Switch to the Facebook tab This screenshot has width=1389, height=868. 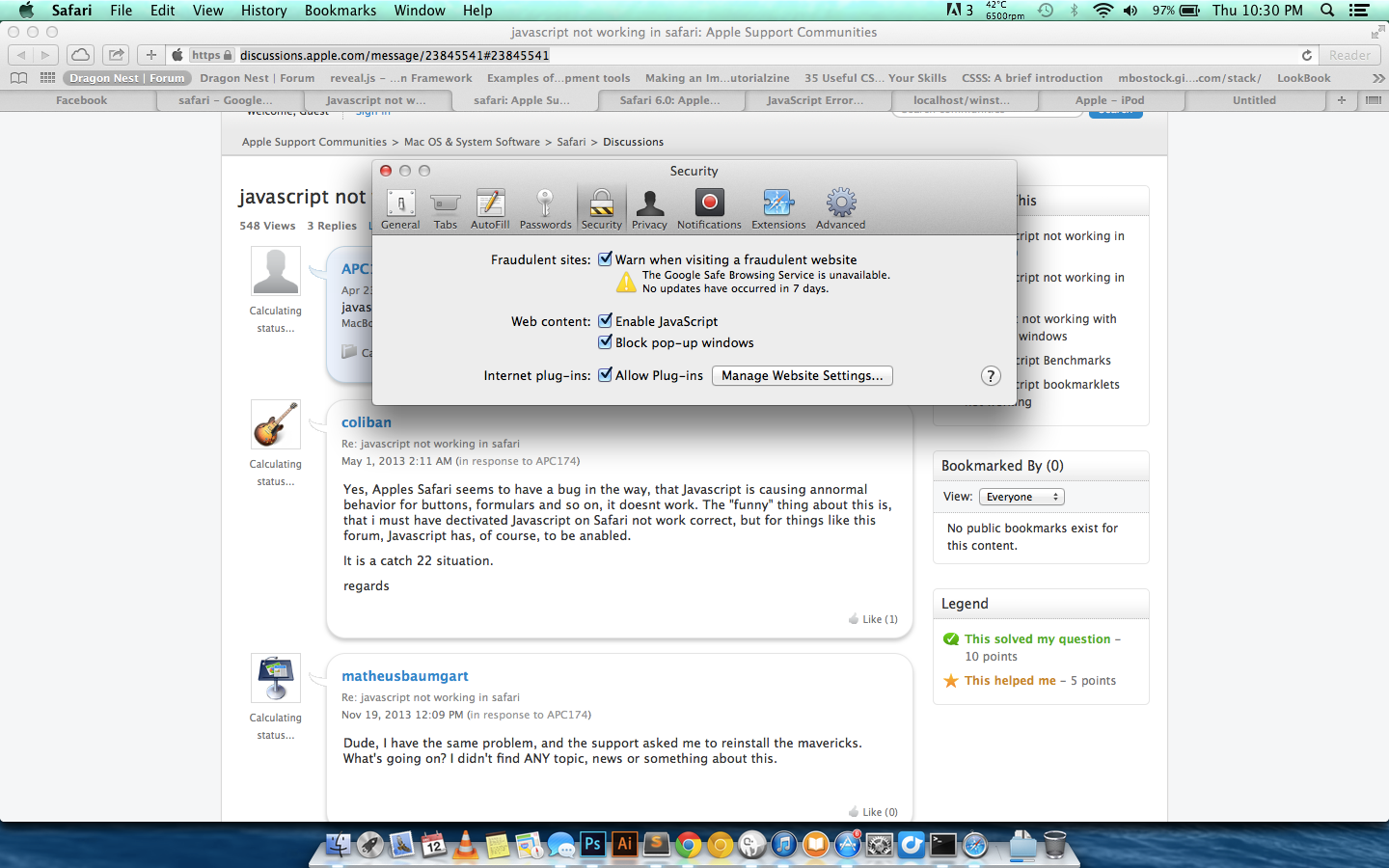[81, 100]
